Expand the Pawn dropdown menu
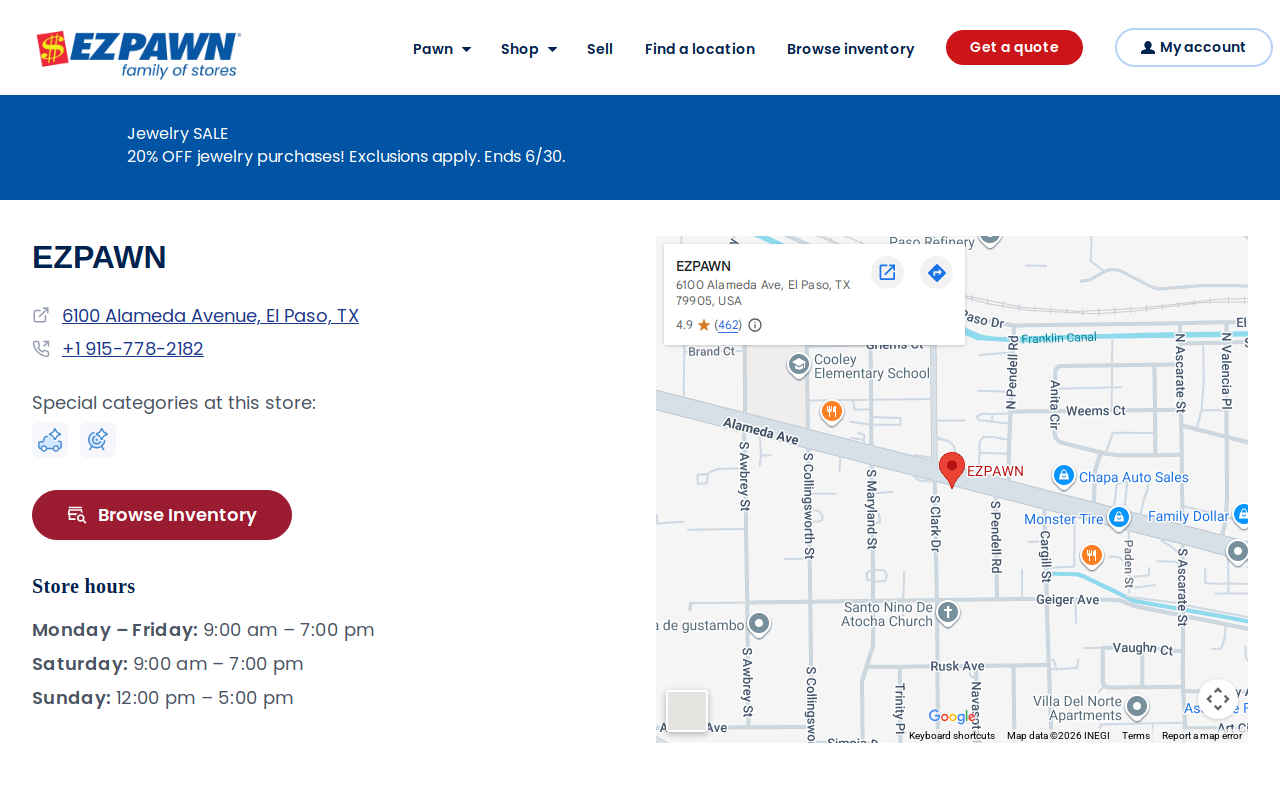Screen dimensions: 1280x800 (442, 49)
